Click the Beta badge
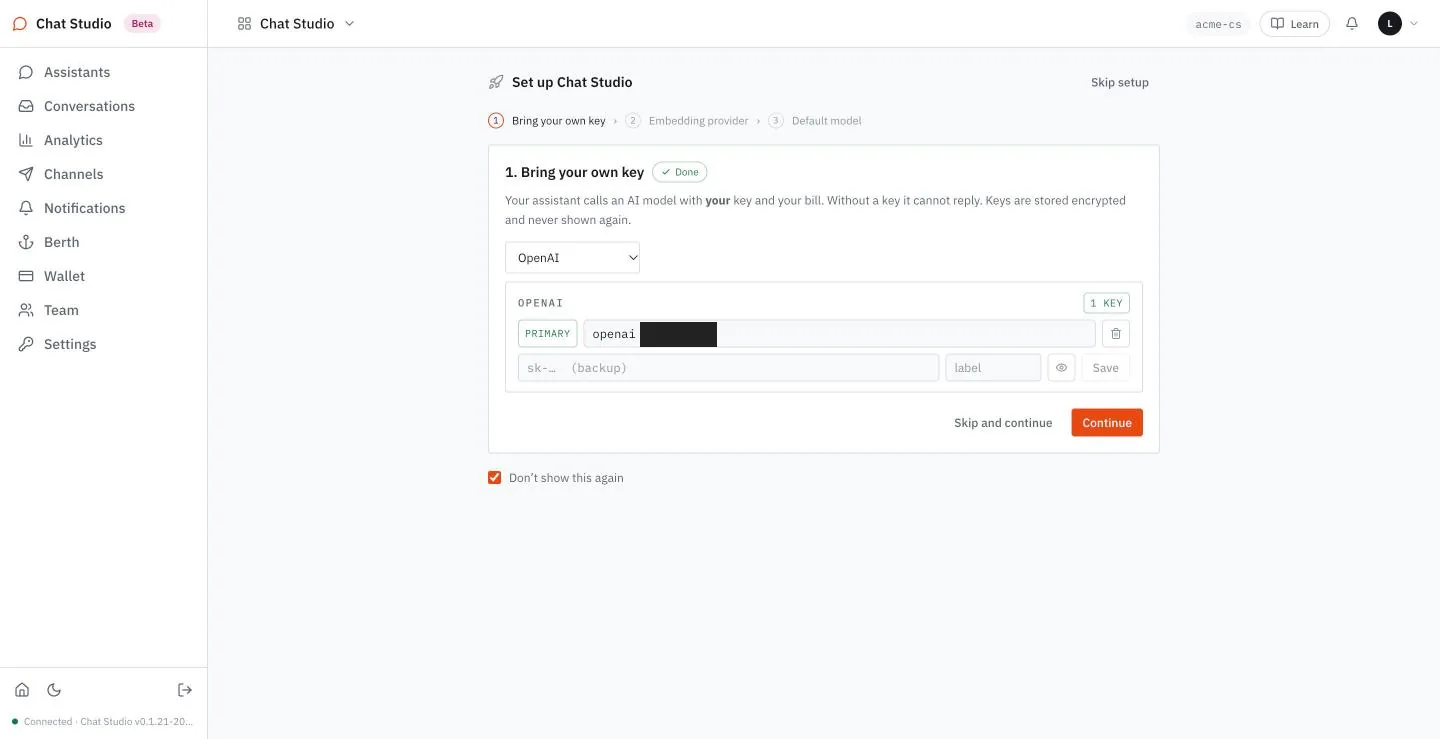 pyautogui.click(x=142, y=24)
